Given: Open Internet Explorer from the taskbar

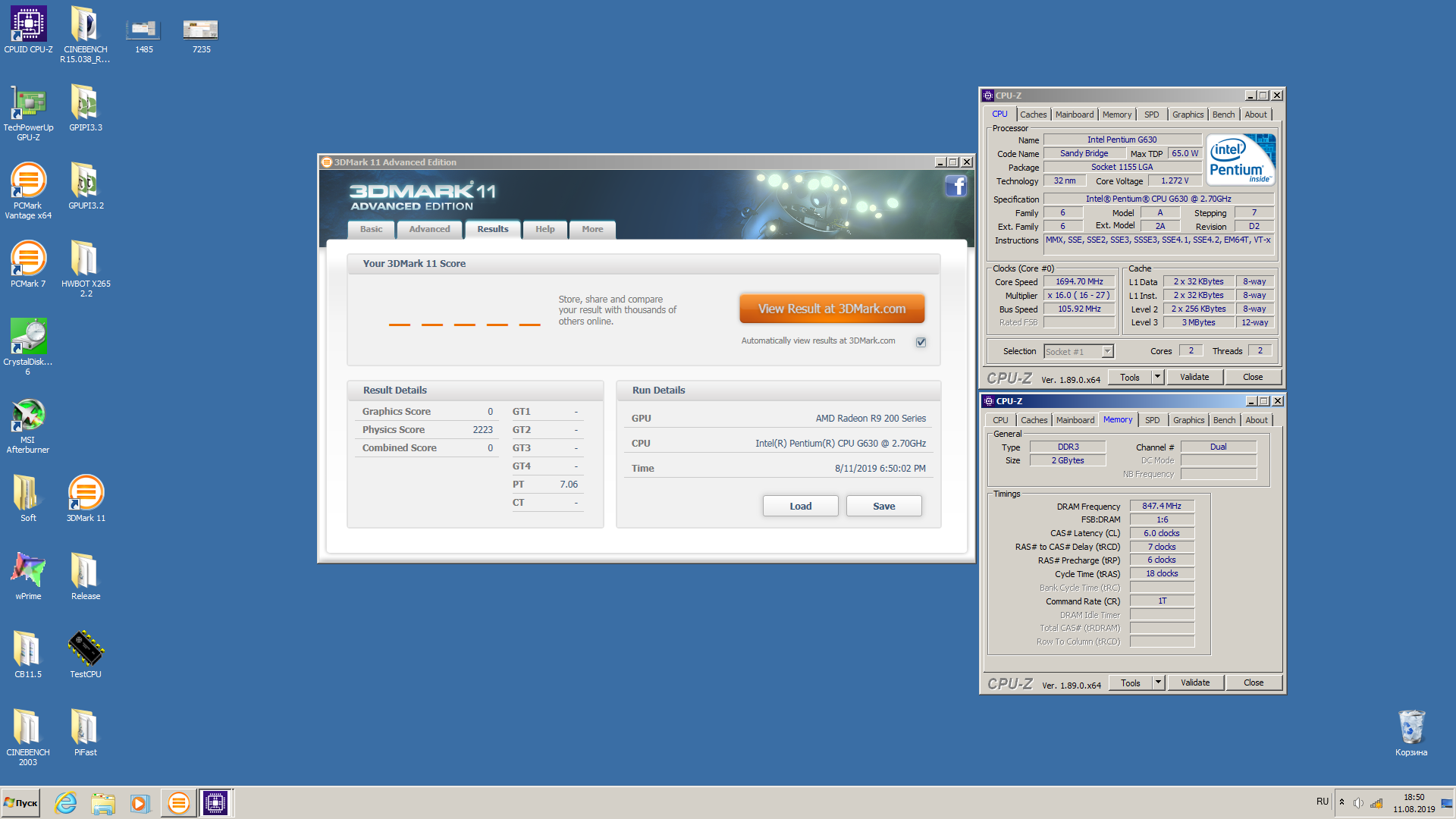Looking at the screenshot, I should (x=66, y=803).
